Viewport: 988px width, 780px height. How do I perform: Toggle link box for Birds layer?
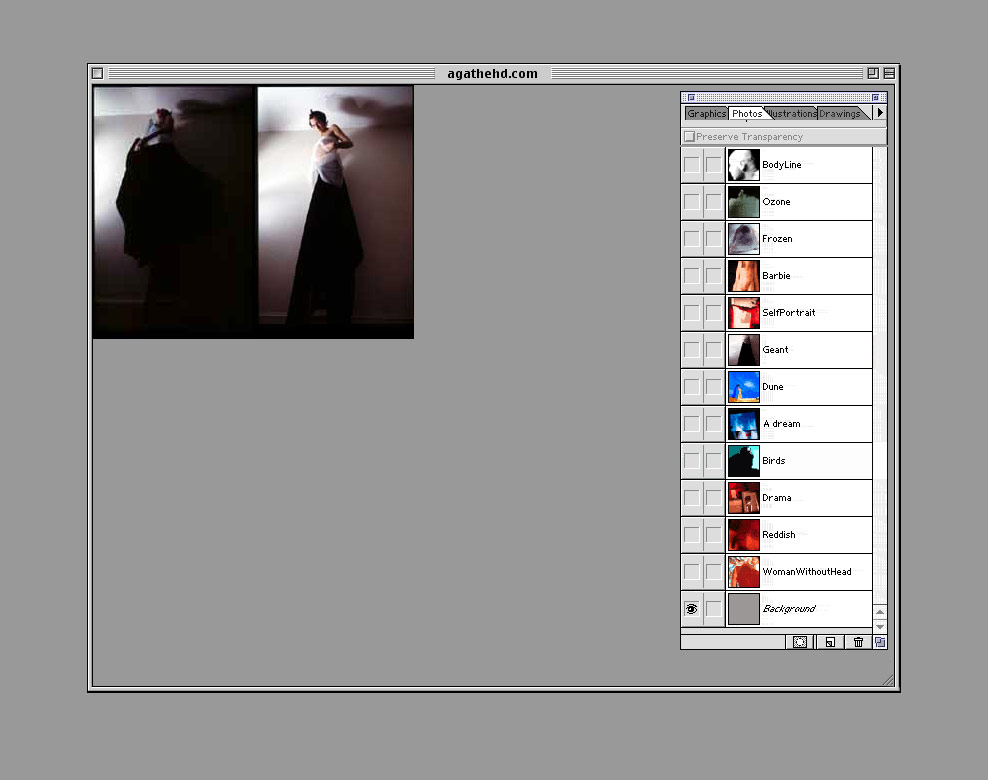tap(713, 461)
